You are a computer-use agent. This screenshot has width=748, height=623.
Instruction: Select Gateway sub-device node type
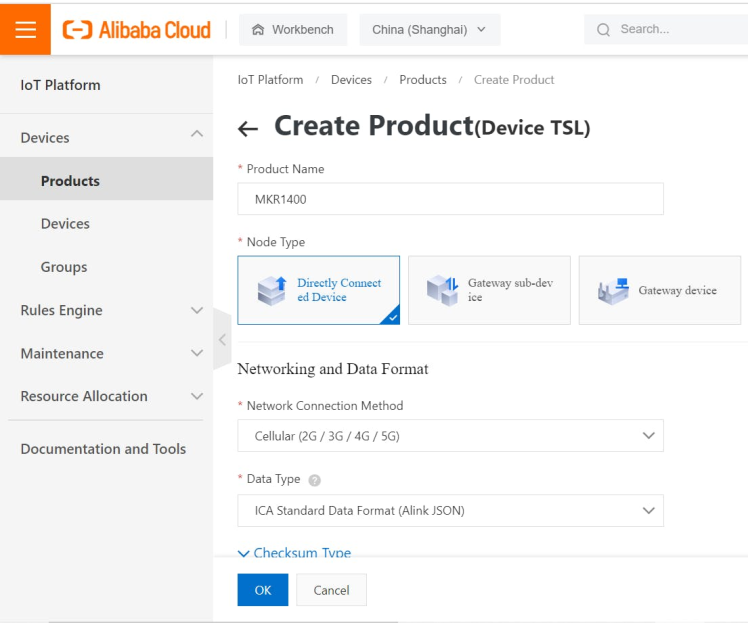coord(489,290)
